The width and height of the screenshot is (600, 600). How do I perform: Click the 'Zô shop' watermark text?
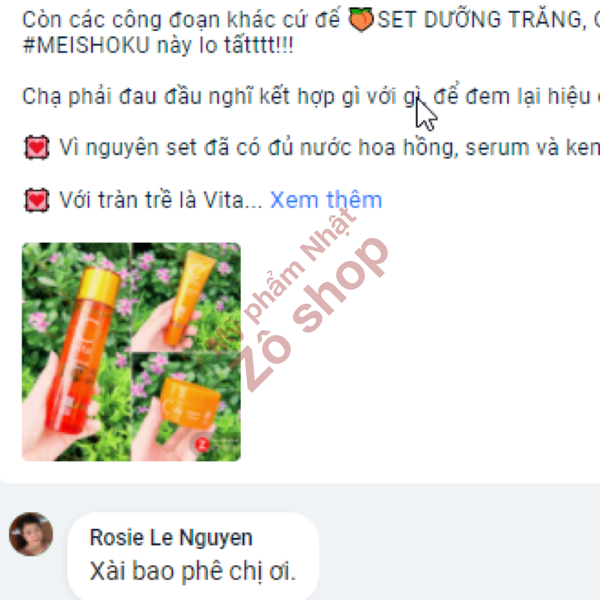[x=310, y=316]
